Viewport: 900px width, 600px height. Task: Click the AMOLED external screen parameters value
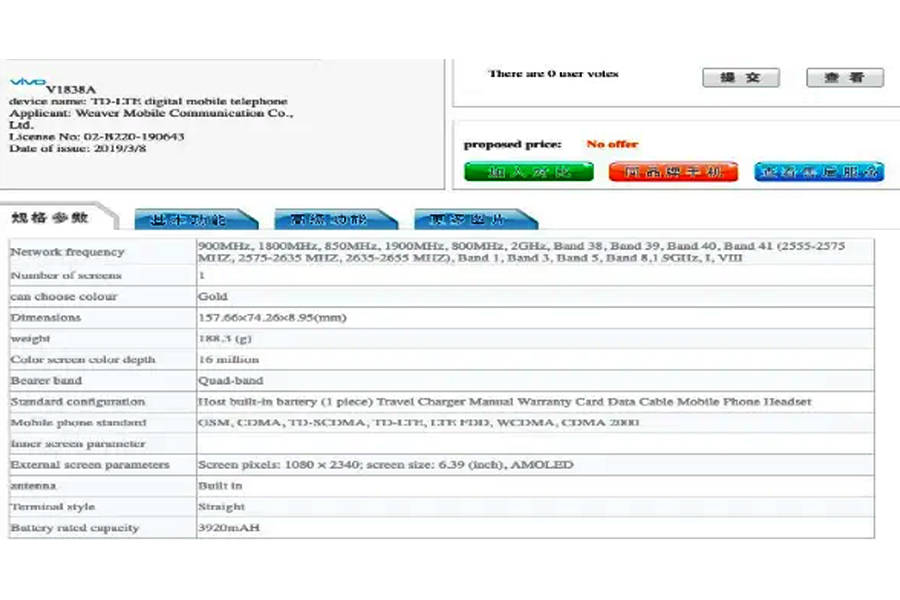[x=386, y=464]
